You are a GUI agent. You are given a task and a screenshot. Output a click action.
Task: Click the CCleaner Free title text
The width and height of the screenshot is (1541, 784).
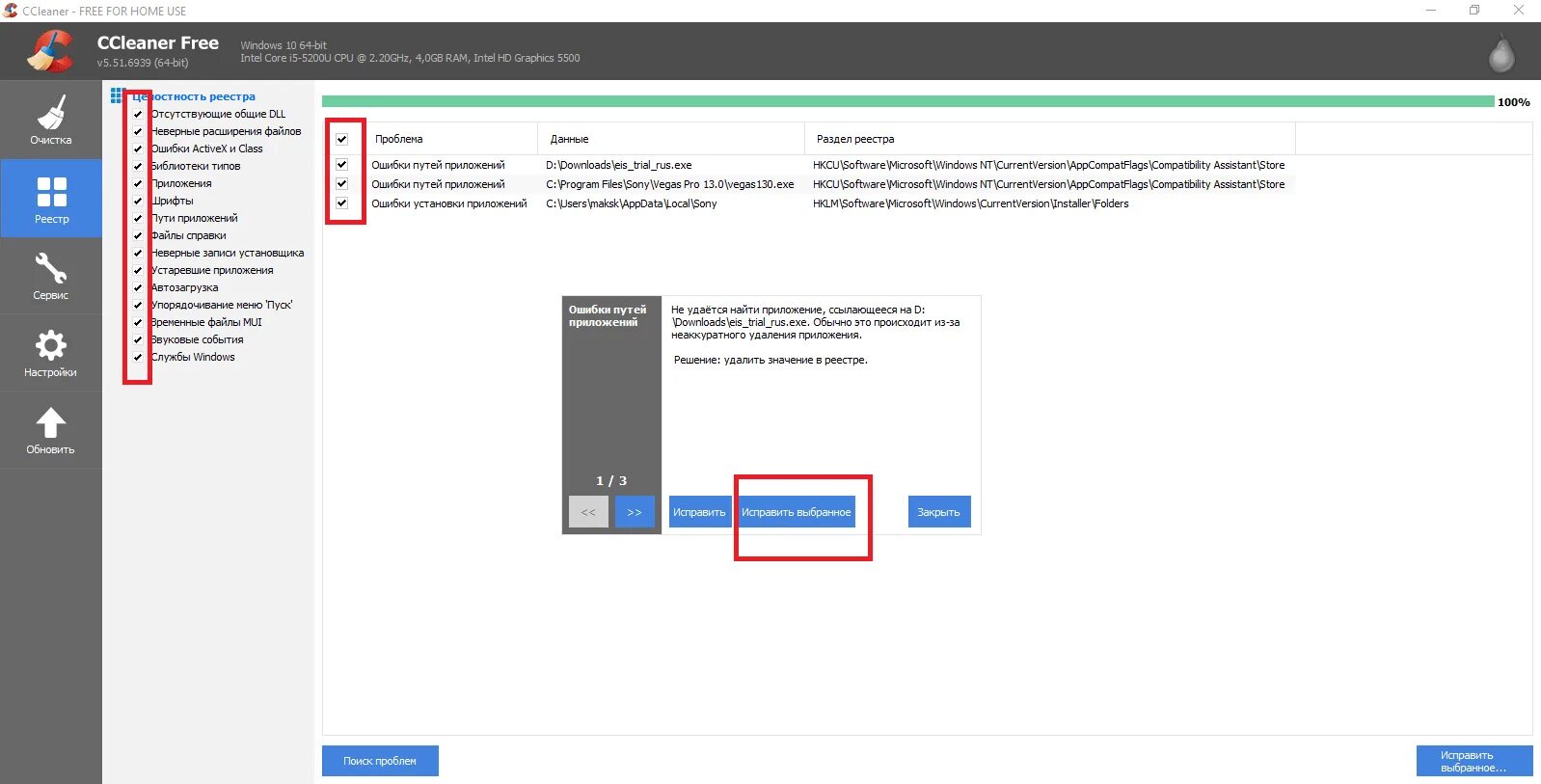pos(158,43)
